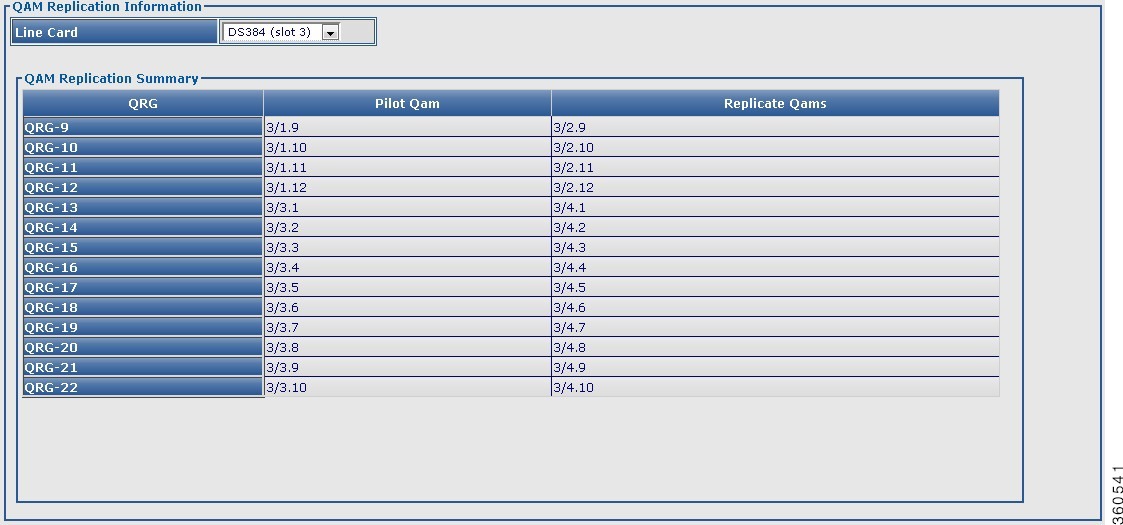Screen dimensions: 1123x525
Task: Click pilot QAM cell 3/1.12
Action: [408, 188]
